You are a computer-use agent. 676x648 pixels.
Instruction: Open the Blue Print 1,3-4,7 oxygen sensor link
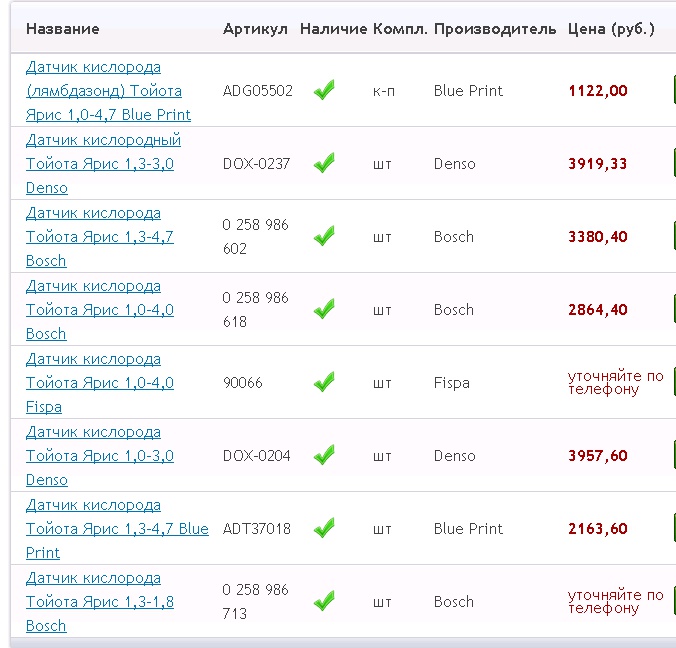pos(117,529)
